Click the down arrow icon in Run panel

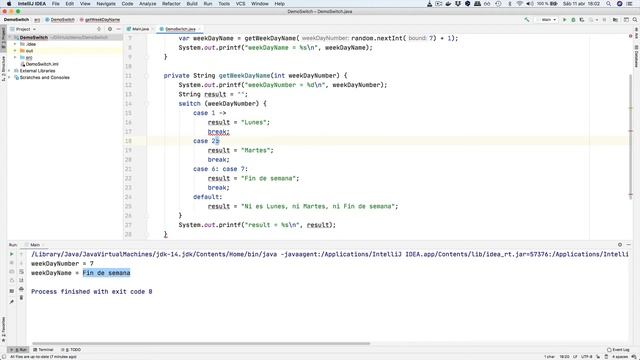coord(21,263)
